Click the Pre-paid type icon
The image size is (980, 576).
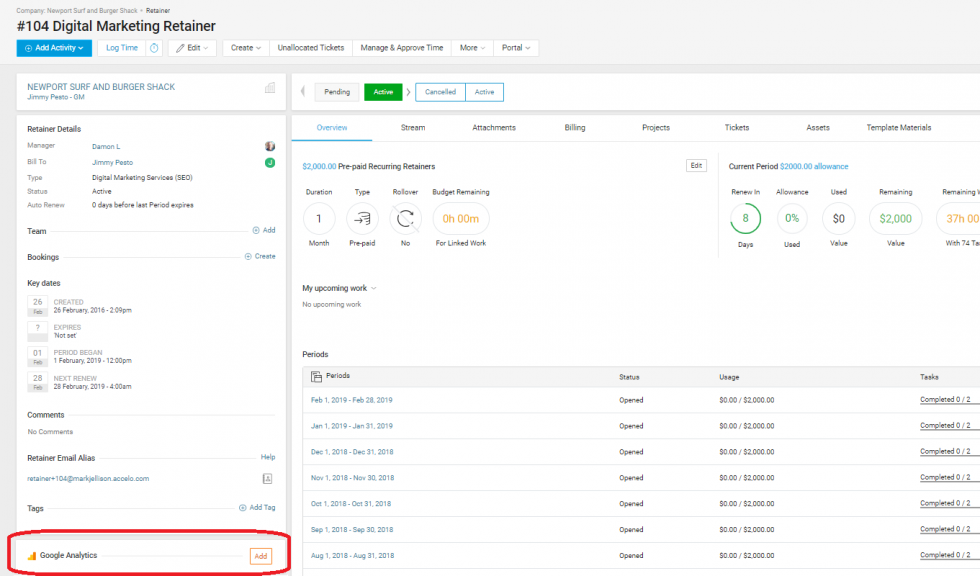tap(362, 219)
